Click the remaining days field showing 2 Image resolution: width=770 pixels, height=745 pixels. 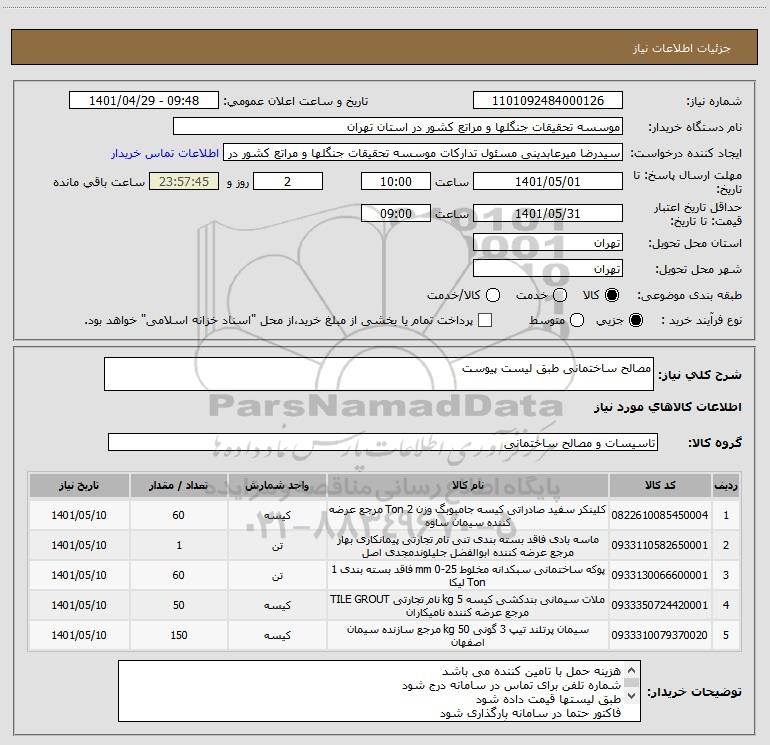[288, 182]
